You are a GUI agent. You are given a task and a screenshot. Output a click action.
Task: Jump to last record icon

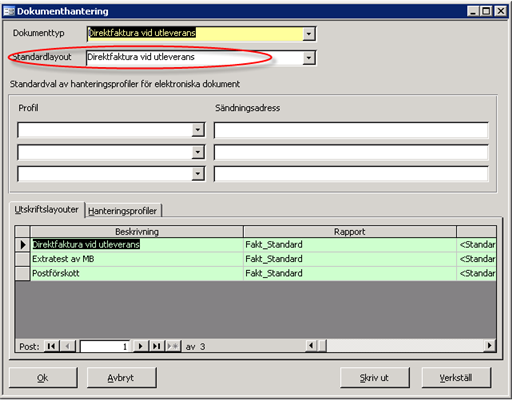pyautogui.click(x=156, y=346)
